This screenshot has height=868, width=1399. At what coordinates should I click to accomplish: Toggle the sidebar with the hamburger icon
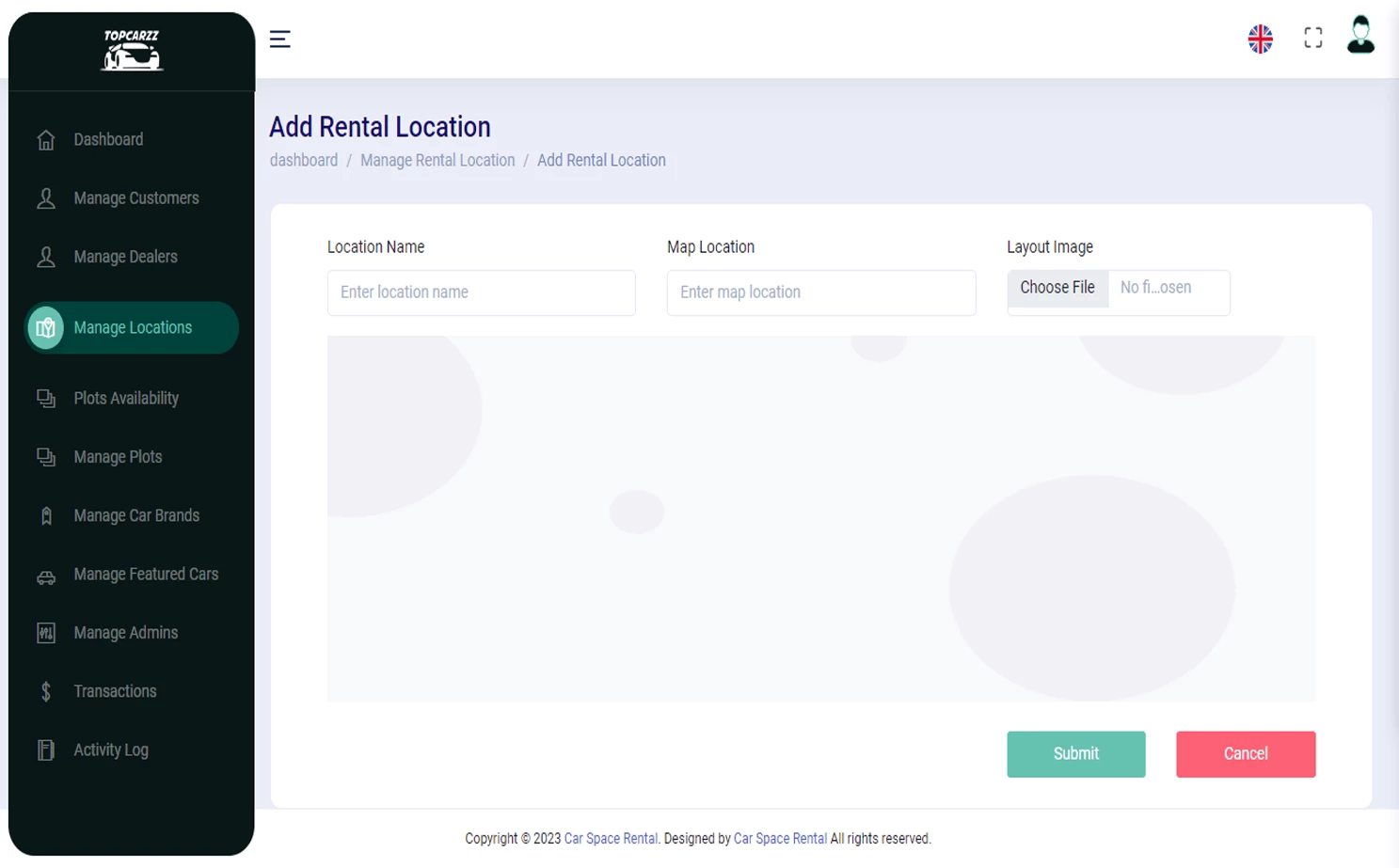279,39
